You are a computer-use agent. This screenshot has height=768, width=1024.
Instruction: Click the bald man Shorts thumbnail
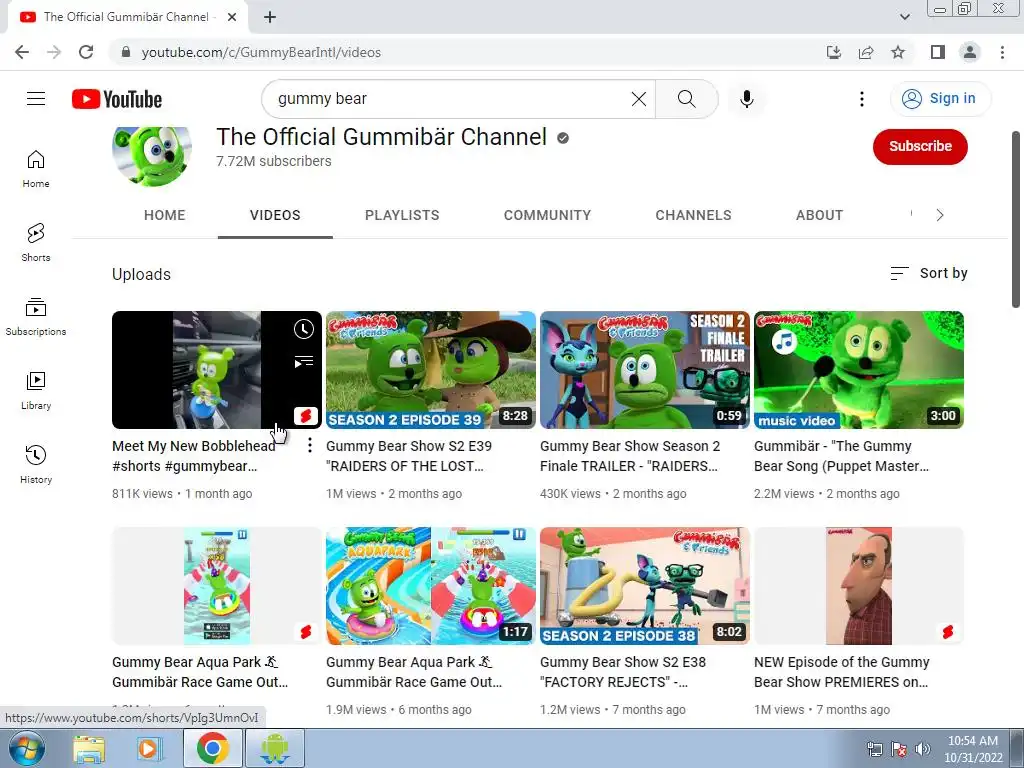tap(859, 586)
